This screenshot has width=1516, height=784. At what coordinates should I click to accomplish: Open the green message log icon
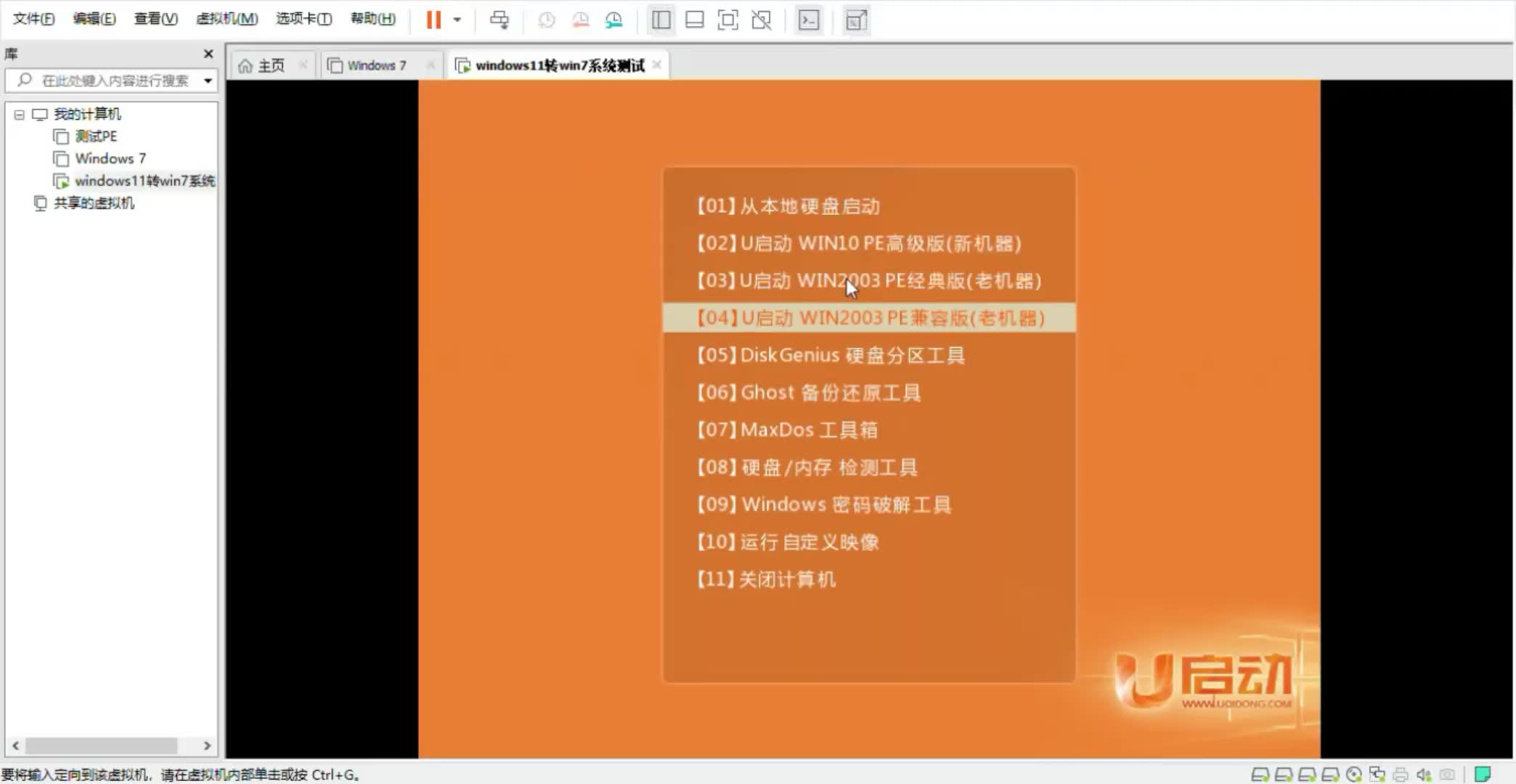1483,774
